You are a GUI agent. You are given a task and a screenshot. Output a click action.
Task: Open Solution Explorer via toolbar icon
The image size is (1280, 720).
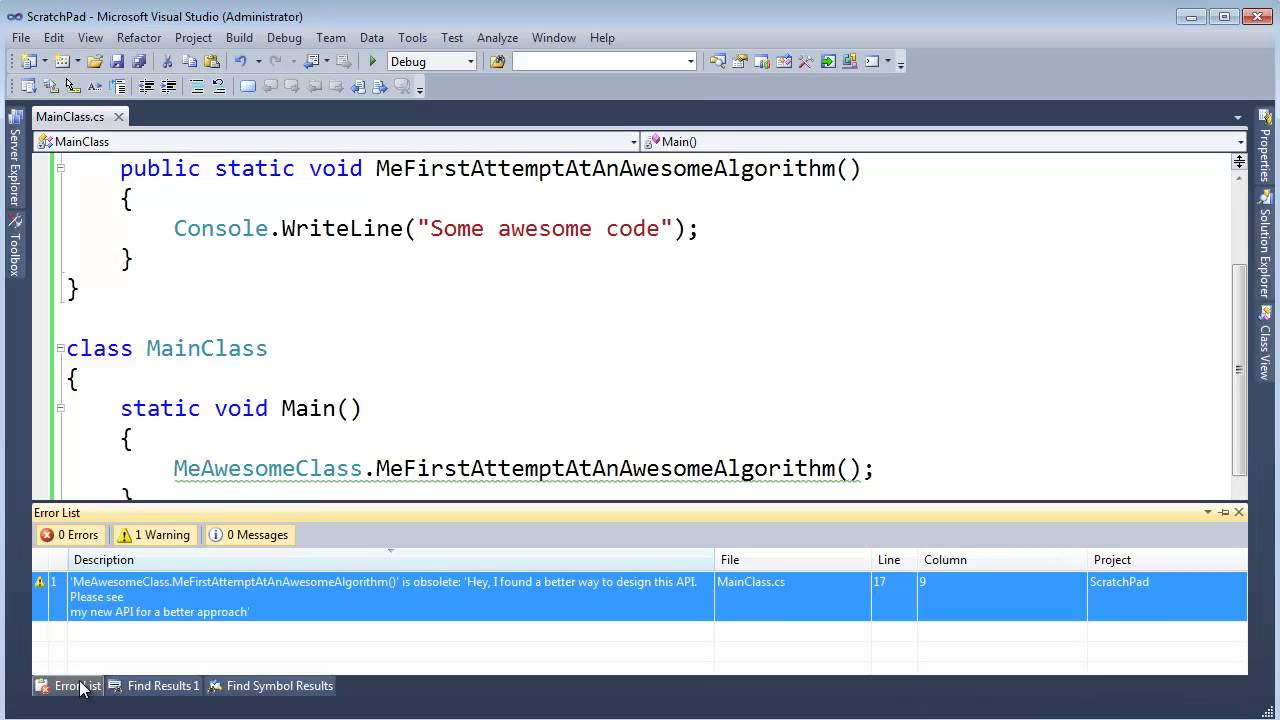718,61
